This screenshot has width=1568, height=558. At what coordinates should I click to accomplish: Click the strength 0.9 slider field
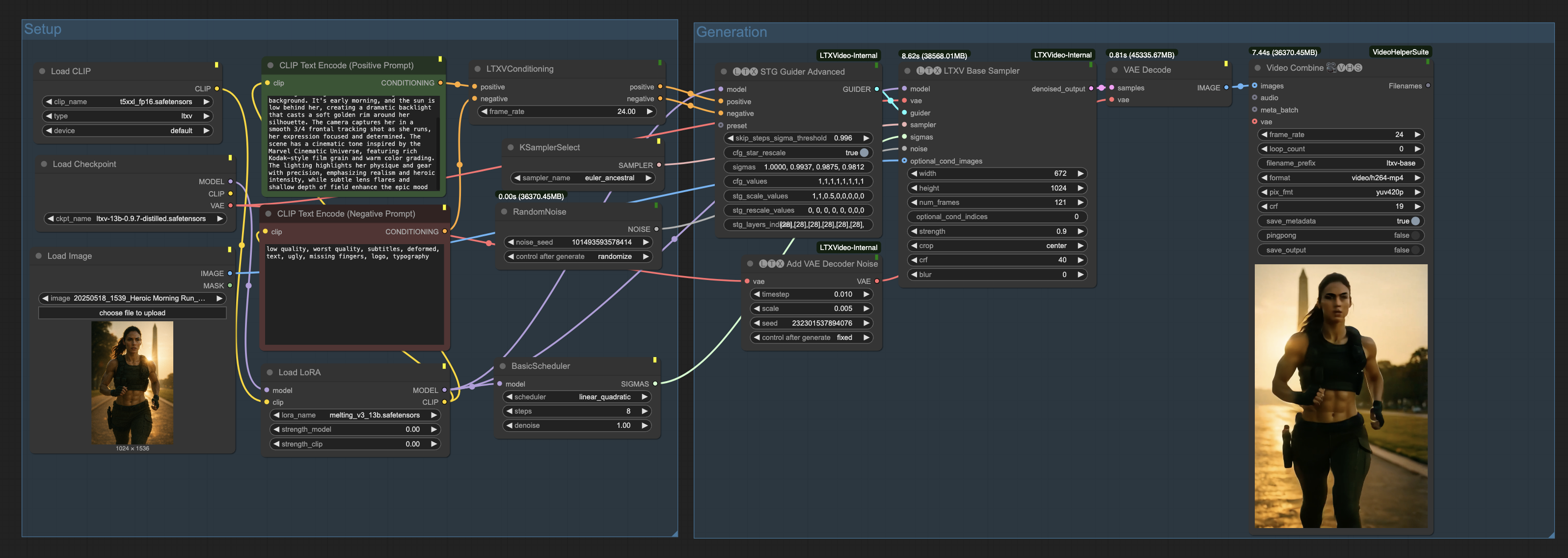click(996, 231)
